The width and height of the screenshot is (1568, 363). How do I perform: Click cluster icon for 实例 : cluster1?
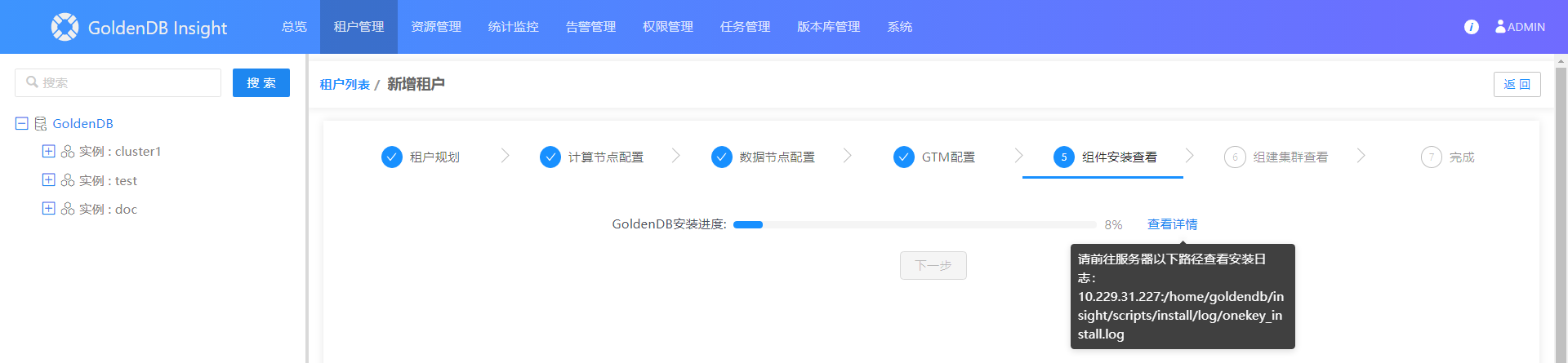[x=68, y=152]
